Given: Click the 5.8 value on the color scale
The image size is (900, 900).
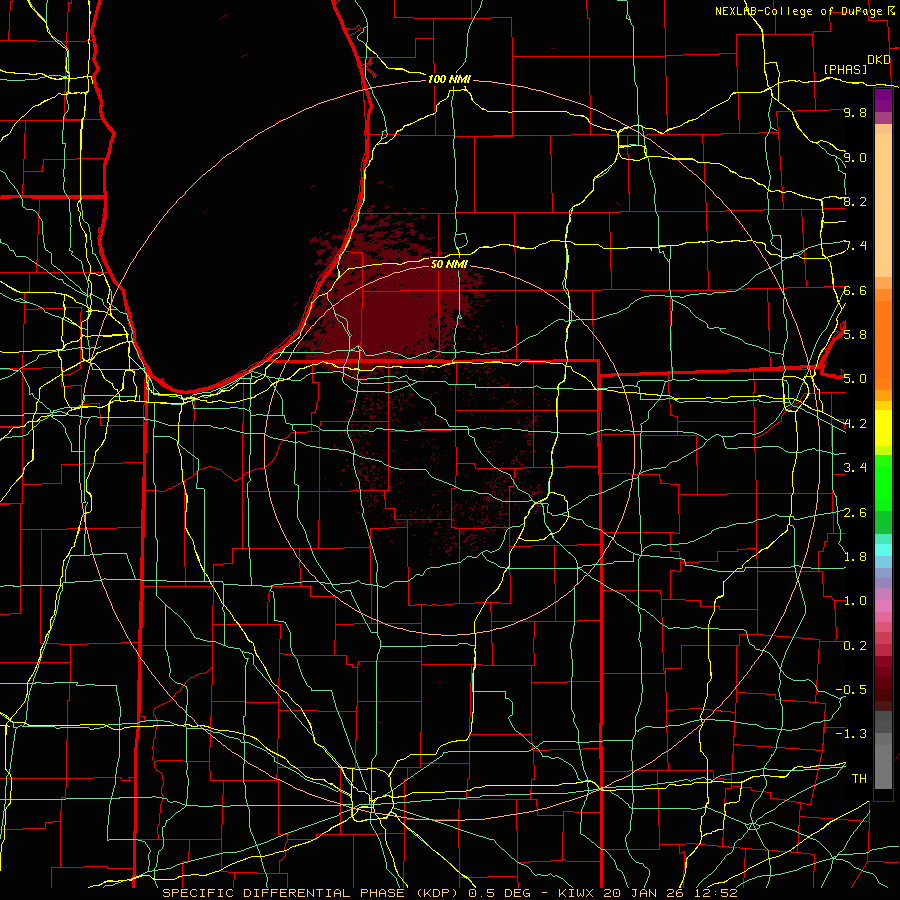Looking at the screenshot, I should coord(855,334).
